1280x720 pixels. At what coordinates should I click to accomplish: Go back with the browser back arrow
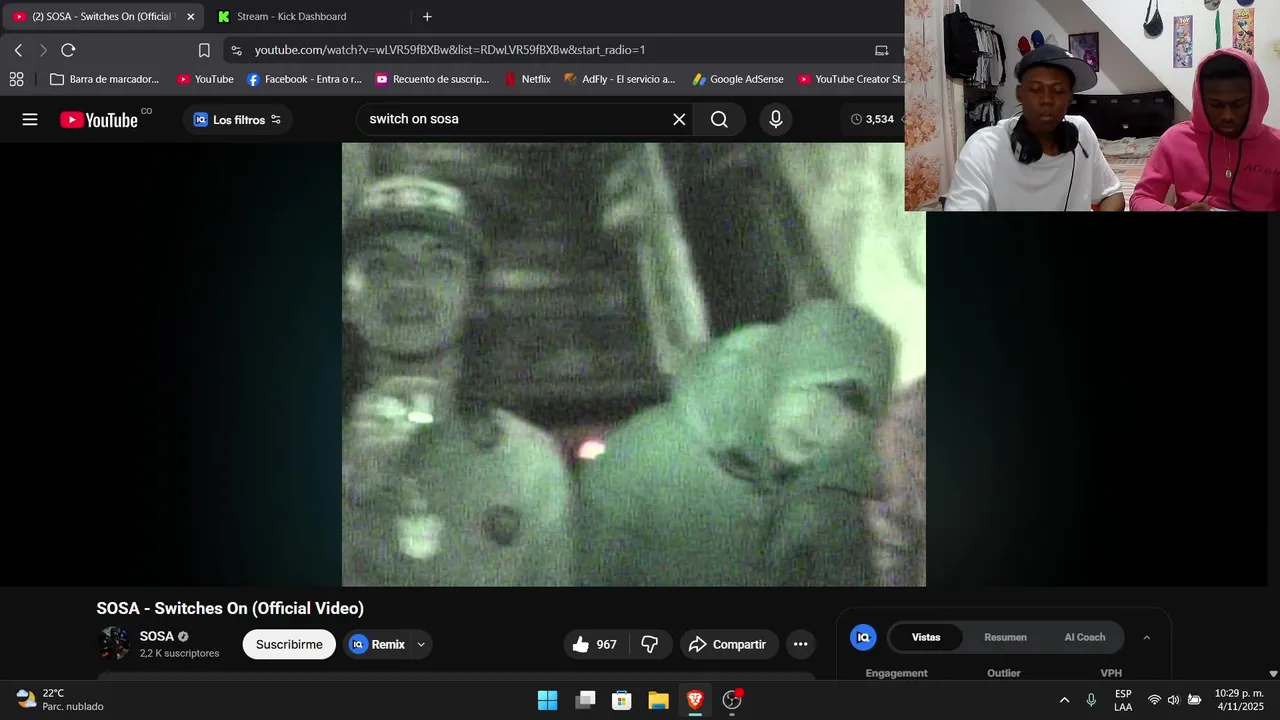click(x=18, y=50)
